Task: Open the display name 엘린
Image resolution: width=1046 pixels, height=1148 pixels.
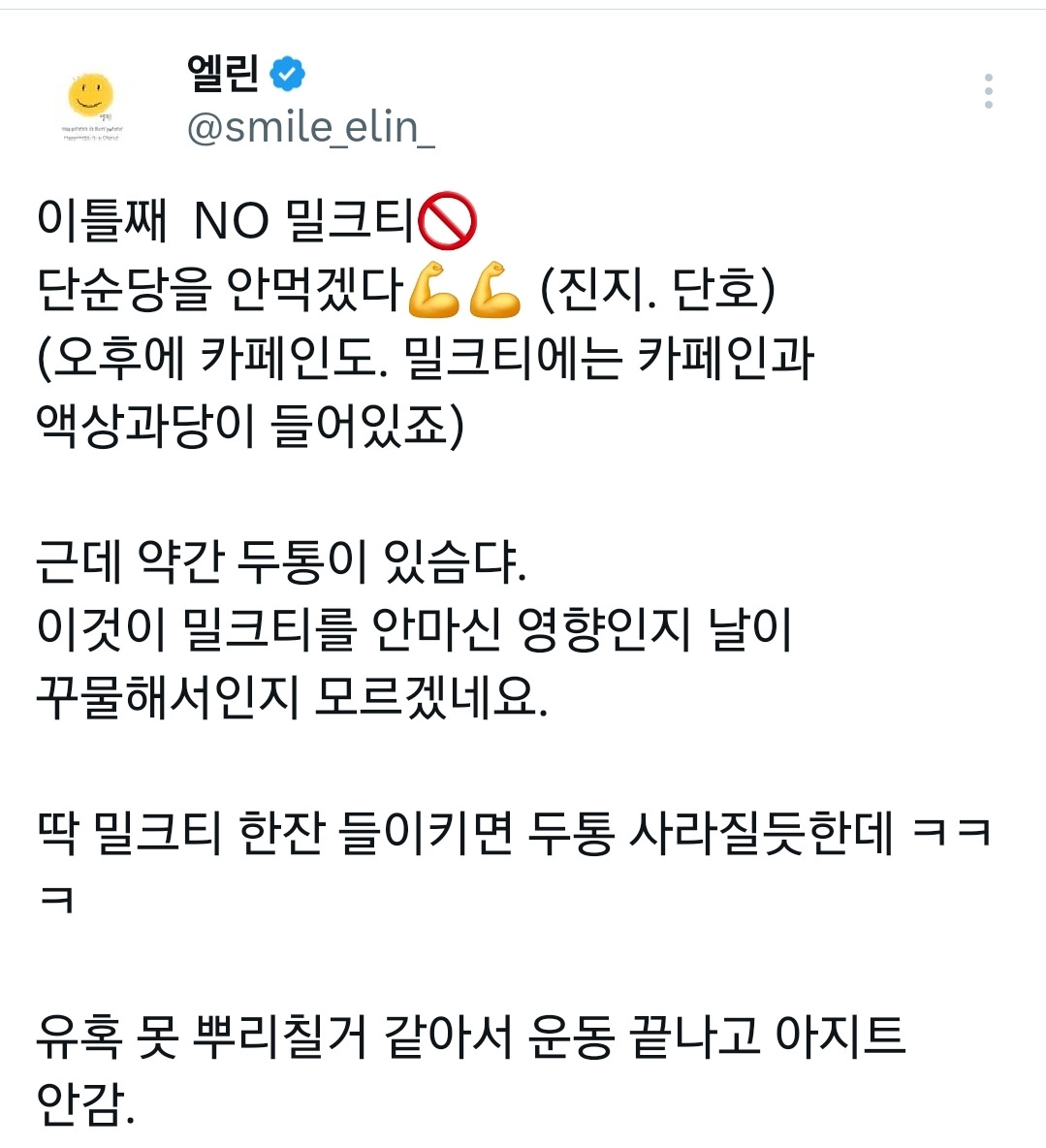Action: coord(223,74)
